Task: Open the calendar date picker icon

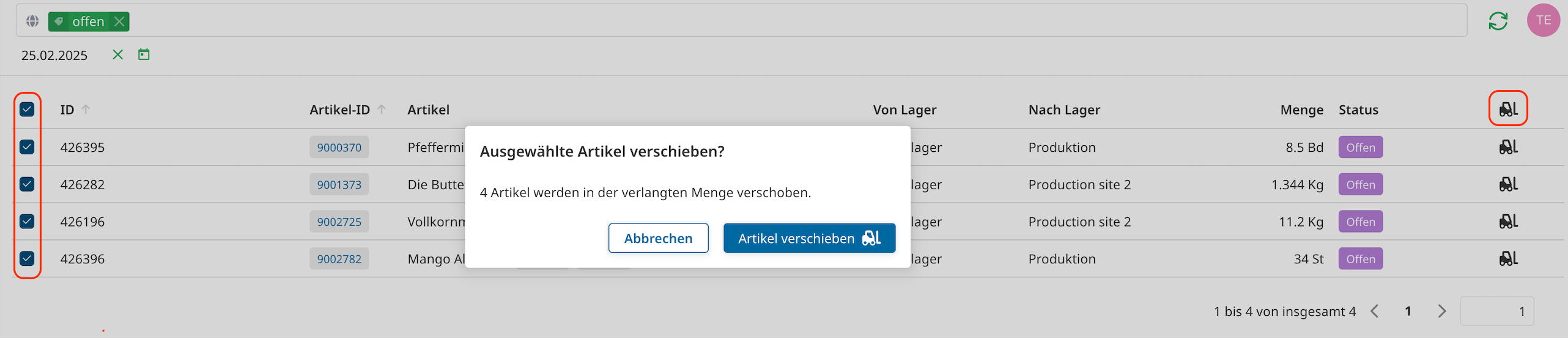Action: click(x=144, y=54)
